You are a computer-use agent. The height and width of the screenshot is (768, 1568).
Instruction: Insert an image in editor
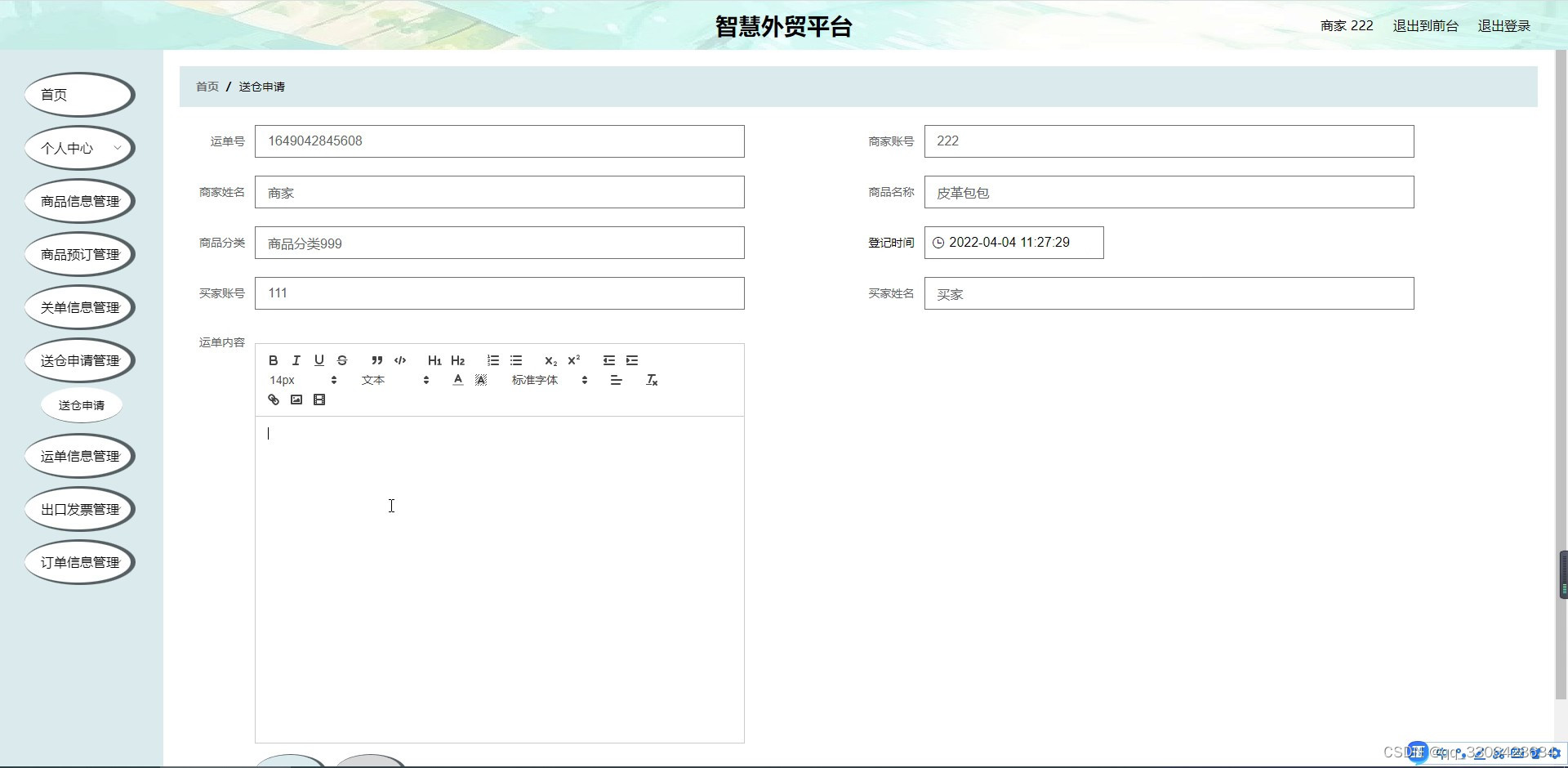(x=296, y=400)
